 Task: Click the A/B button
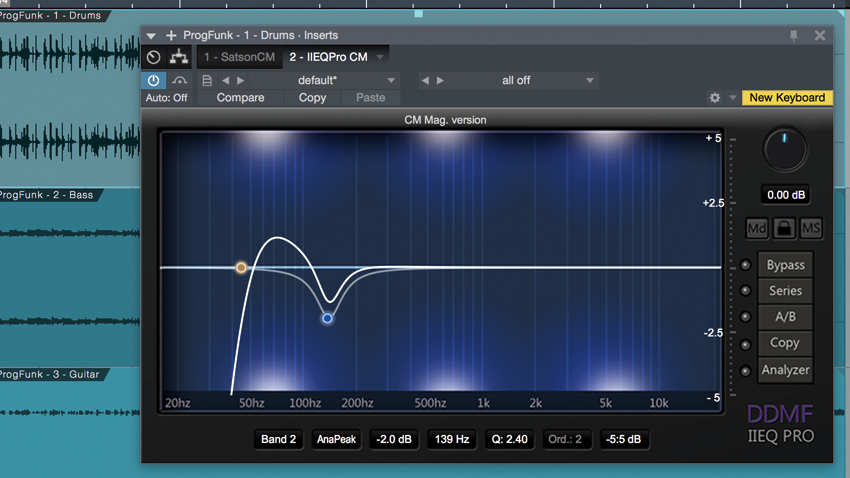[785, 316]
